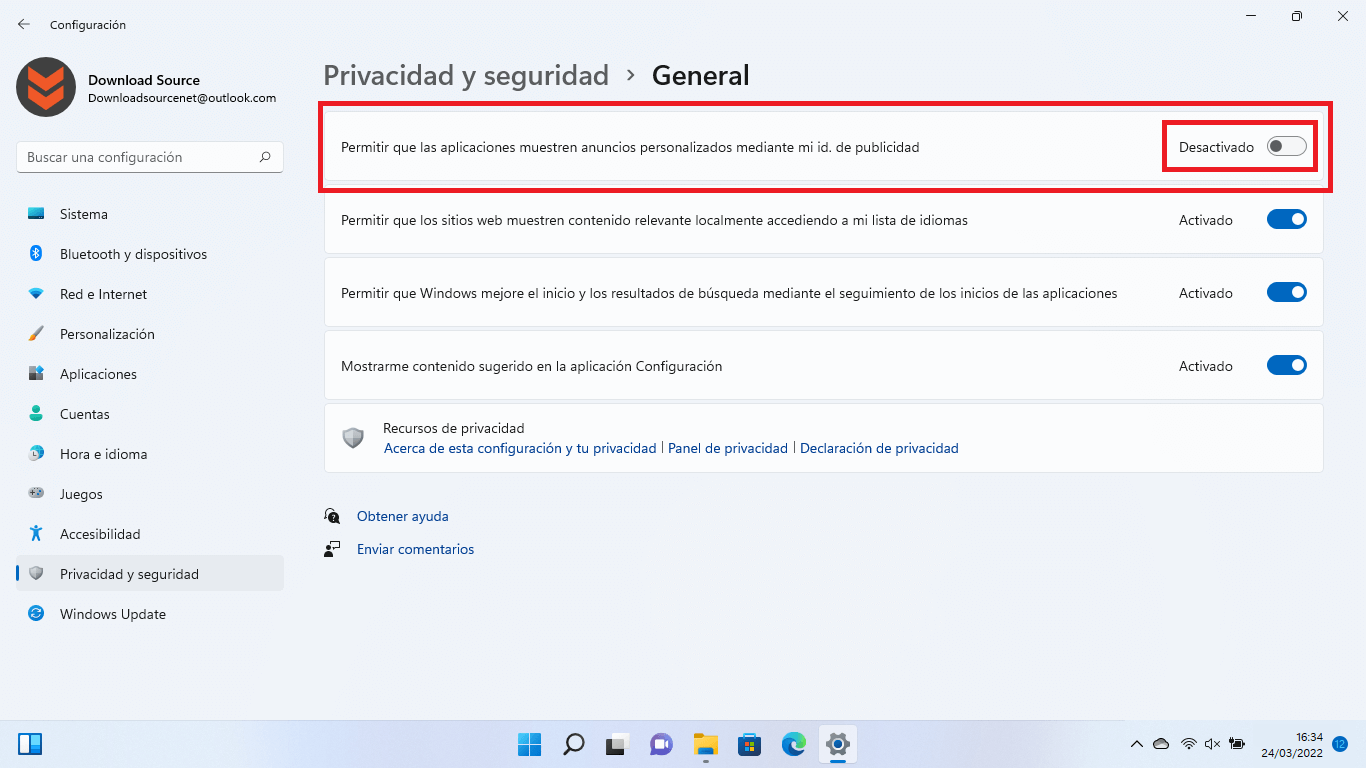1366x768 pixels.
Task: Open Accesibilidad settings
Action: pyautogui.click(x=150, y=534)
